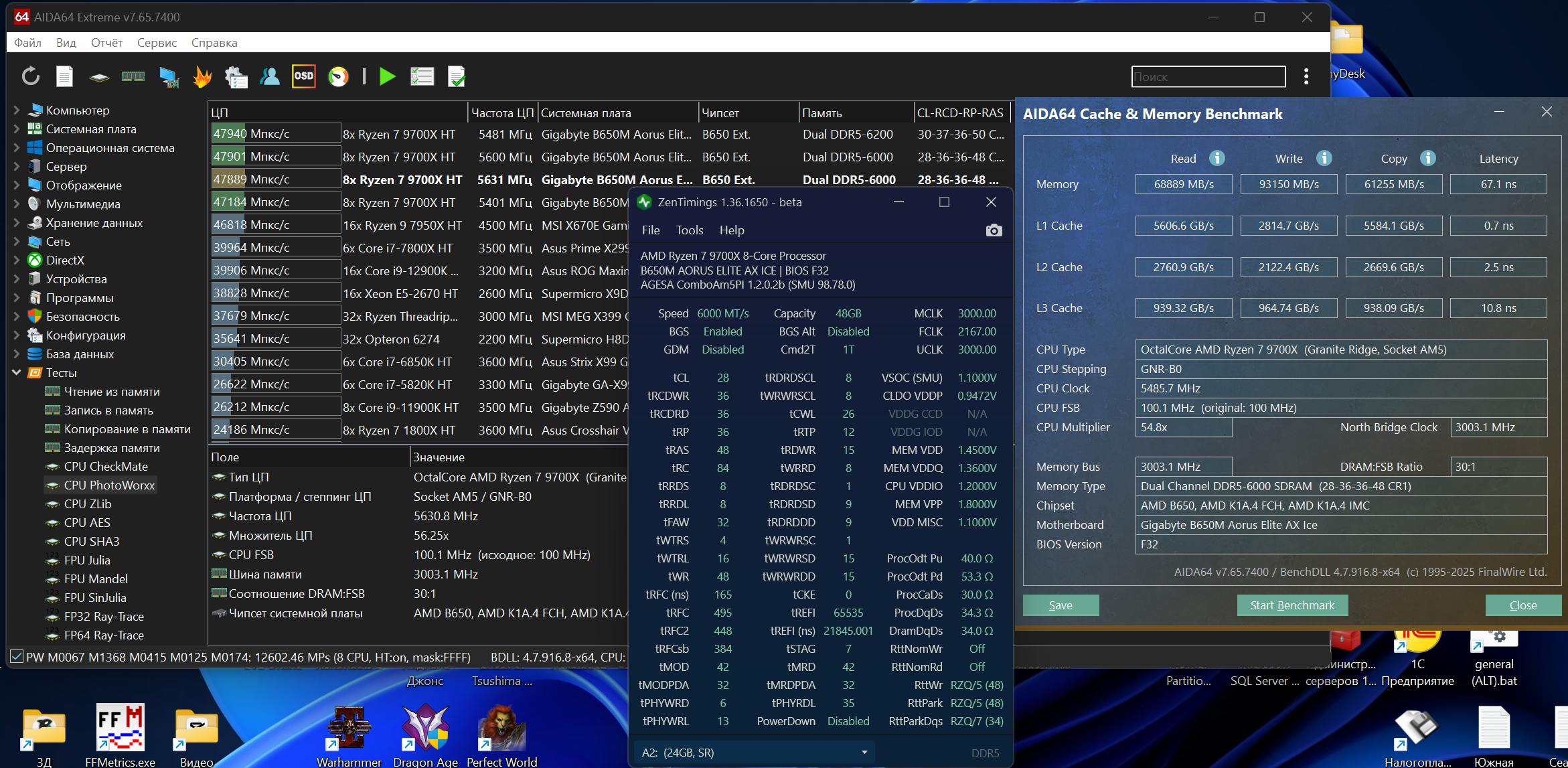1568x768 pixels.
Task: Click the info icon next to Read
Action: 1217,158
